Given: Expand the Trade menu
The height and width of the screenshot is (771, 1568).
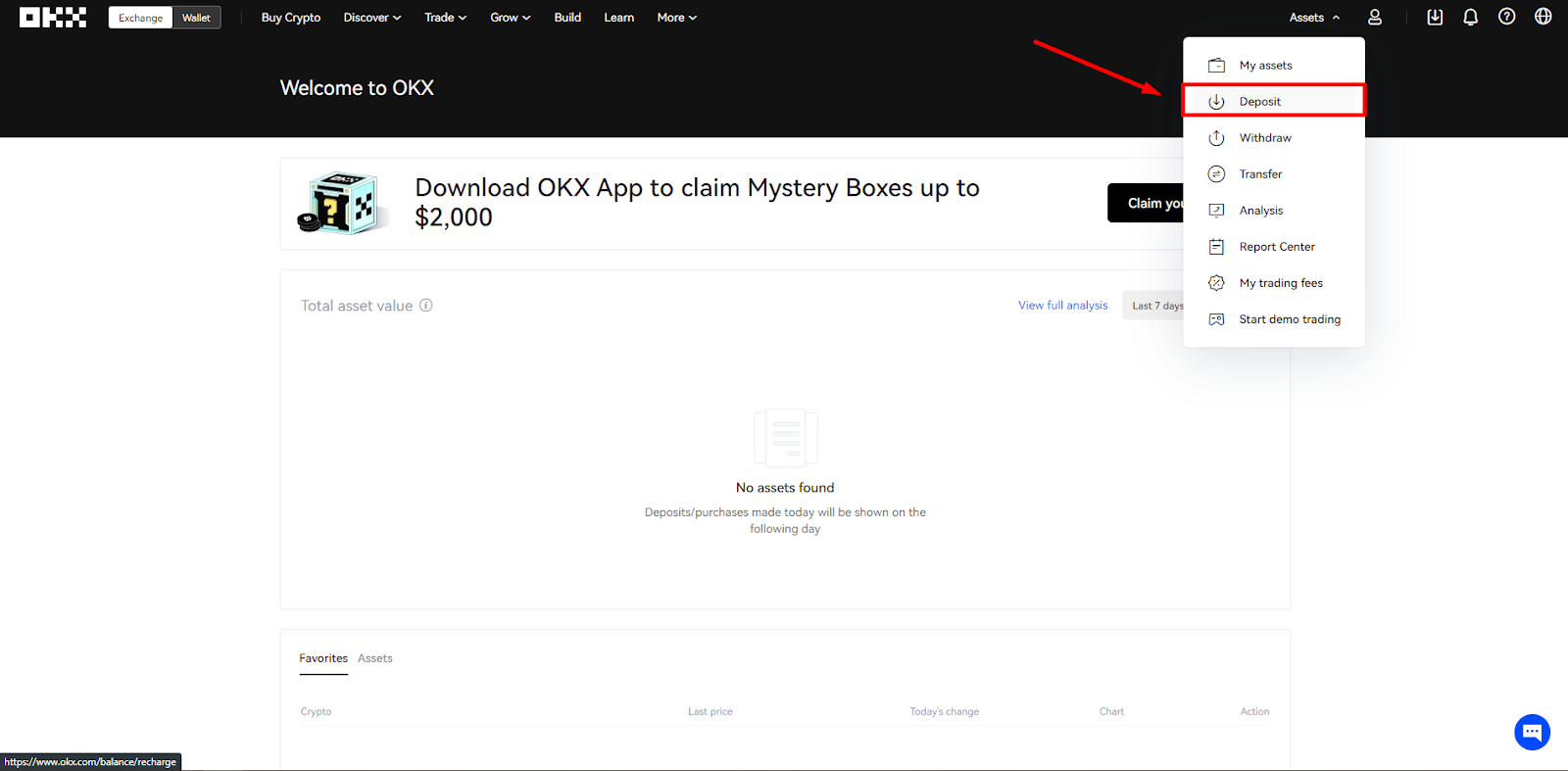Looking at the screenshot, I should click(x=446, y=18).
